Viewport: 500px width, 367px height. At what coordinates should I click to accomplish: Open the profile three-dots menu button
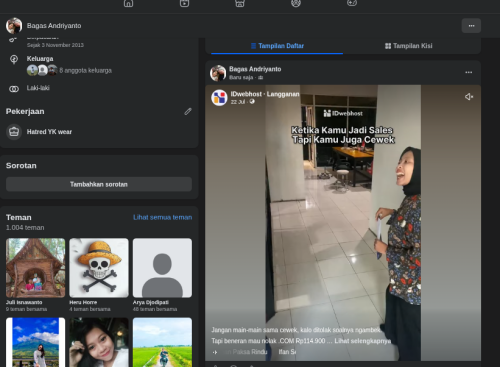point(471,26)
